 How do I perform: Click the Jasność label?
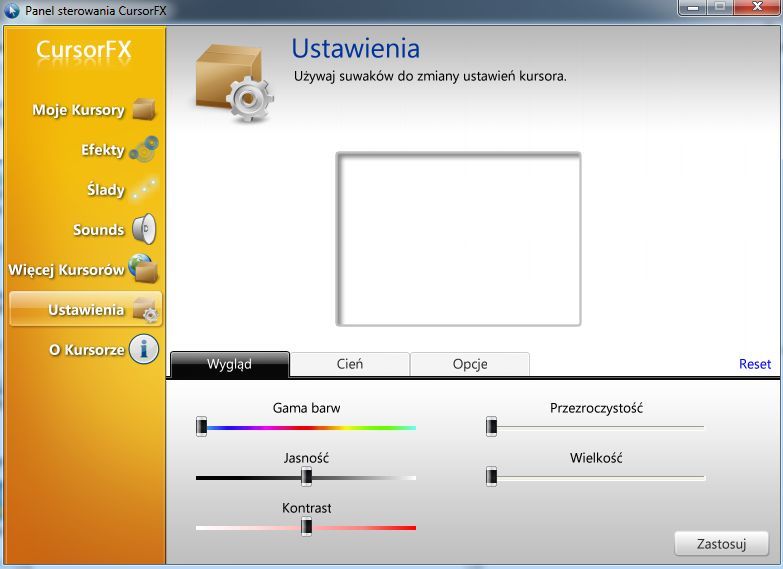pos(306,458)
